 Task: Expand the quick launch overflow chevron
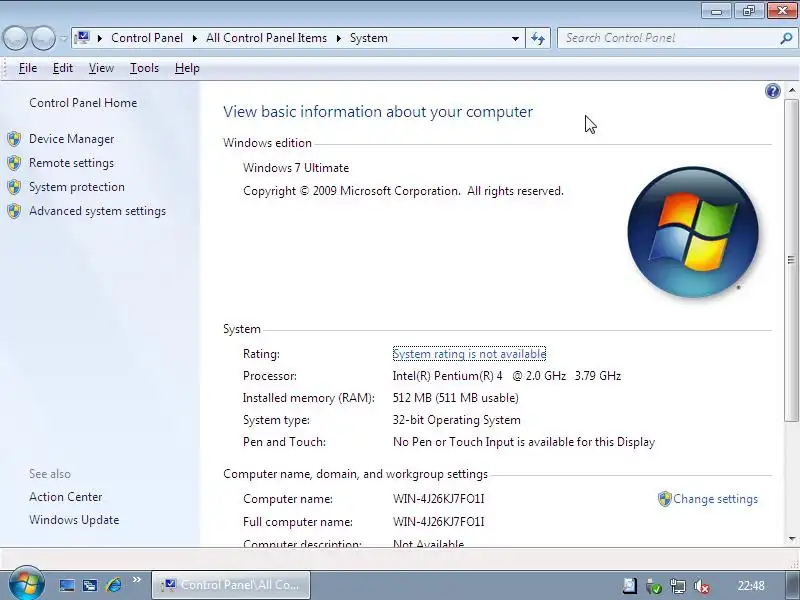[137, 580]
